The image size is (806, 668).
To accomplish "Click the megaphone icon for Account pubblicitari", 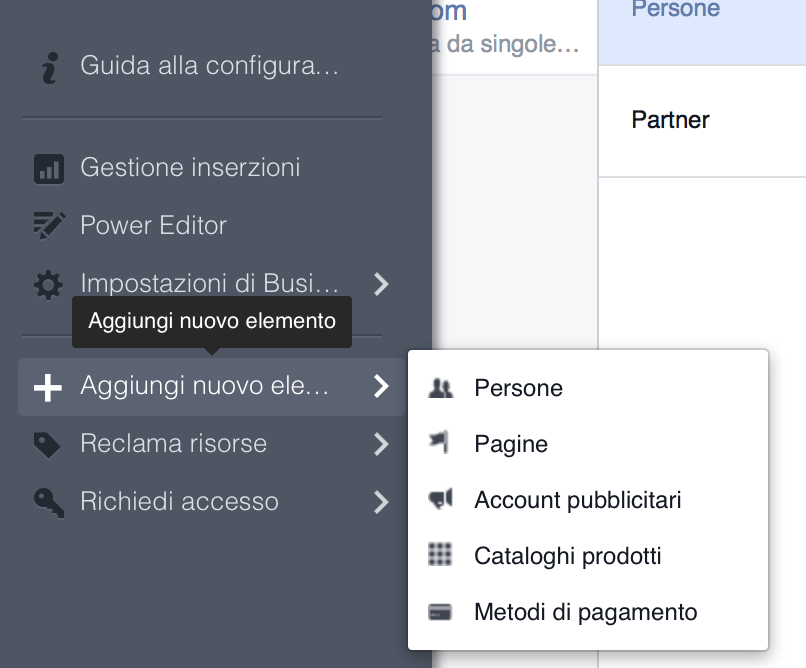I will tap(440, 499).
